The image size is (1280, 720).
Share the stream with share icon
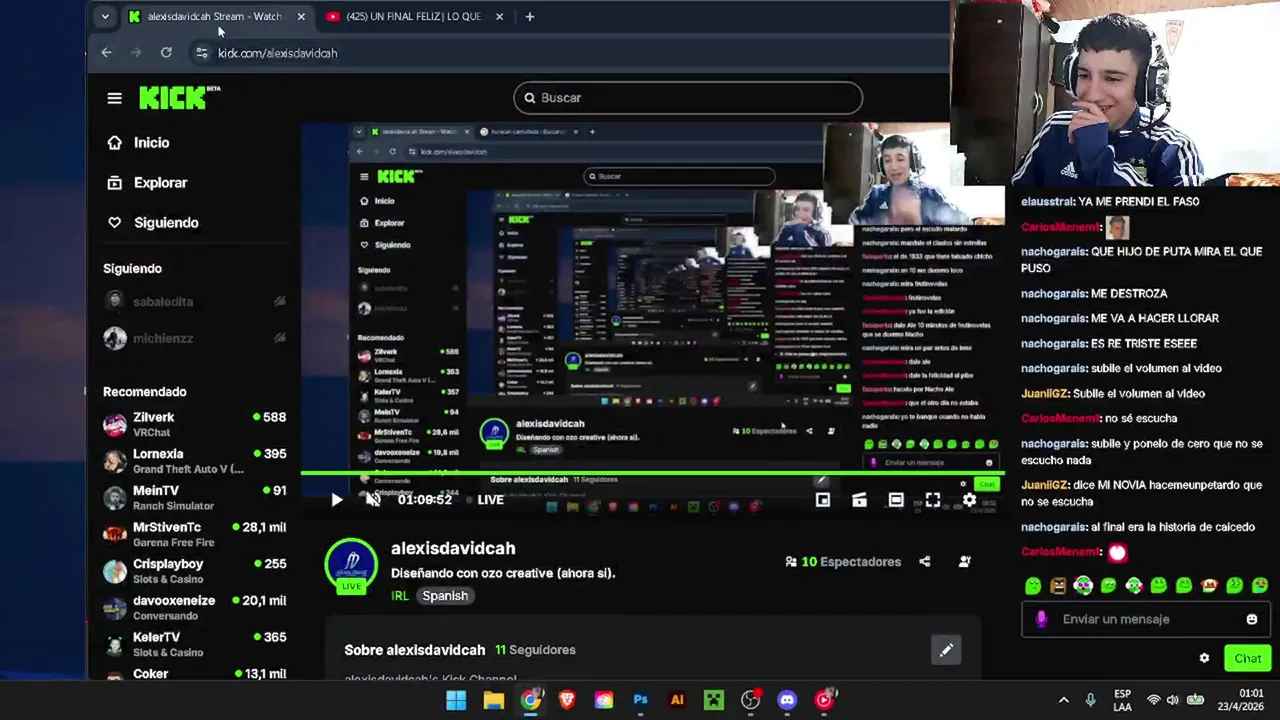(925, 562)
